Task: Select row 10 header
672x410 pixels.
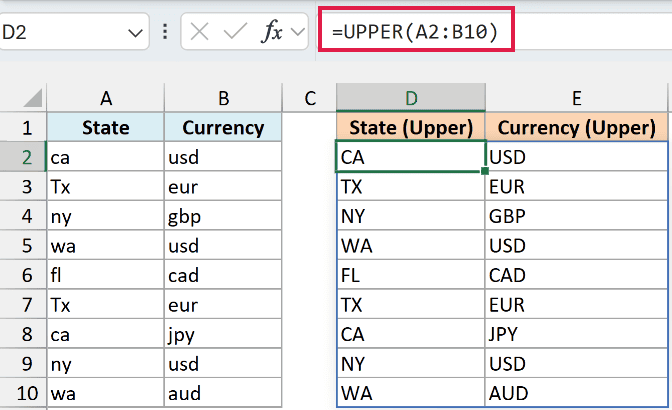Action: coord(23,393)
